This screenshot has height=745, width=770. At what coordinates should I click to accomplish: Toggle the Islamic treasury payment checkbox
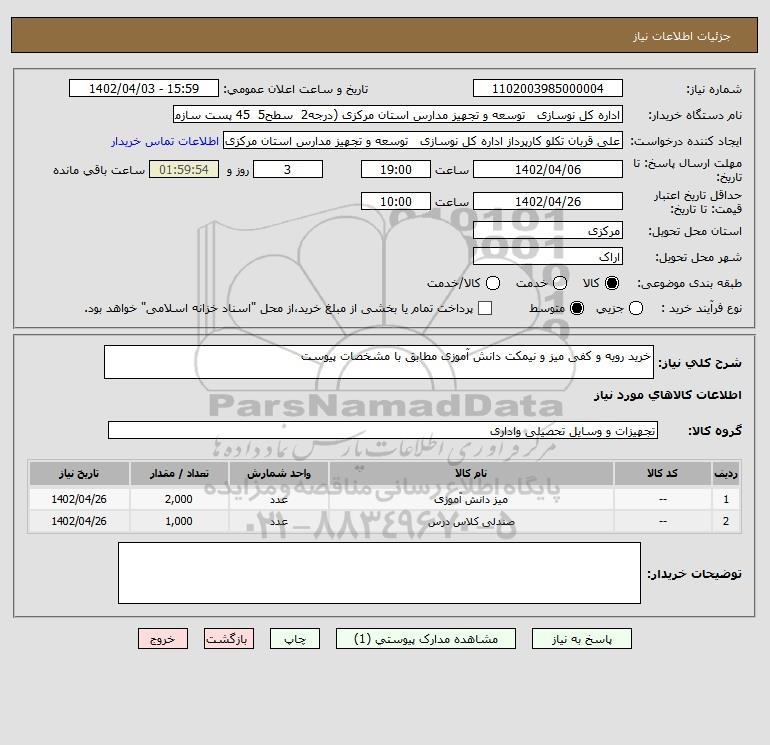(485, 308)
